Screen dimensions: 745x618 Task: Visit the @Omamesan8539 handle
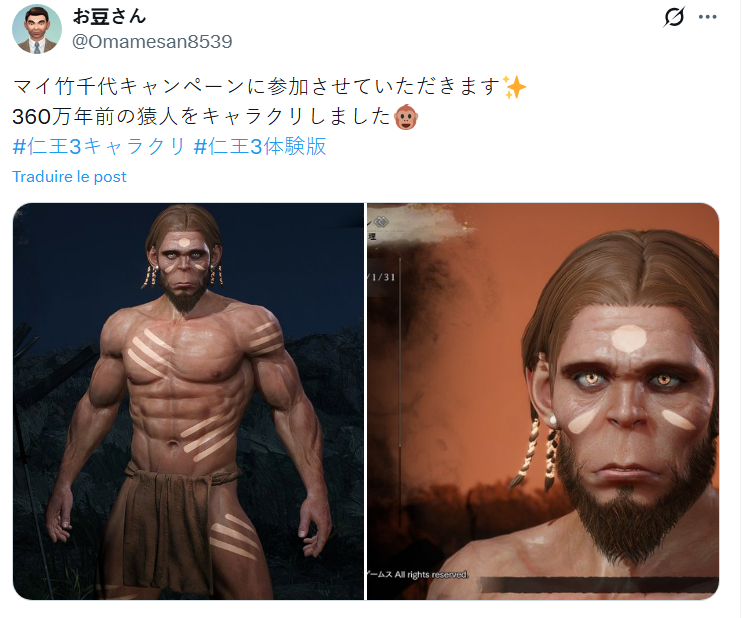coord(152,42)
